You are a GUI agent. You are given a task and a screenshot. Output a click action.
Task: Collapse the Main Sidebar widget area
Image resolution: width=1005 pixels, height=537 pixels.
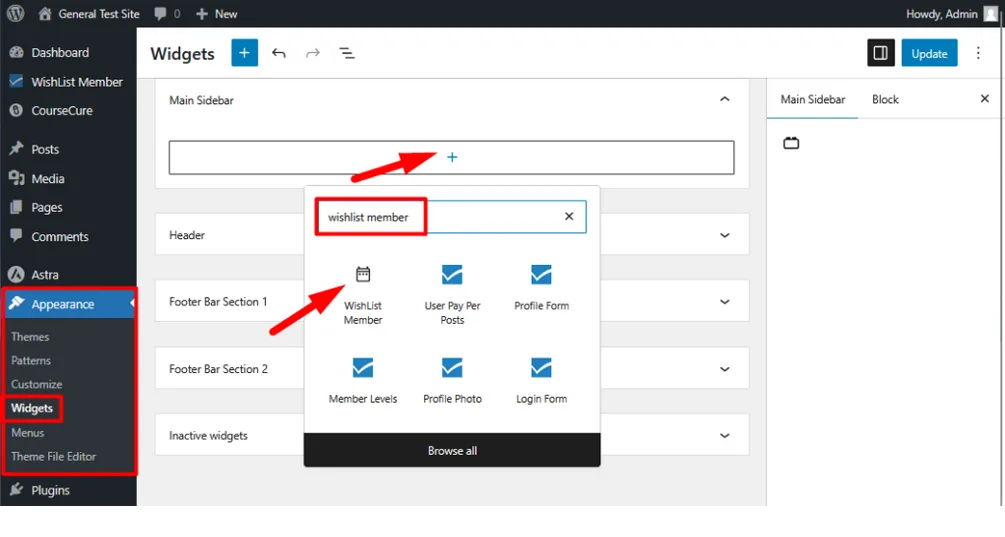tap(724, 99)
